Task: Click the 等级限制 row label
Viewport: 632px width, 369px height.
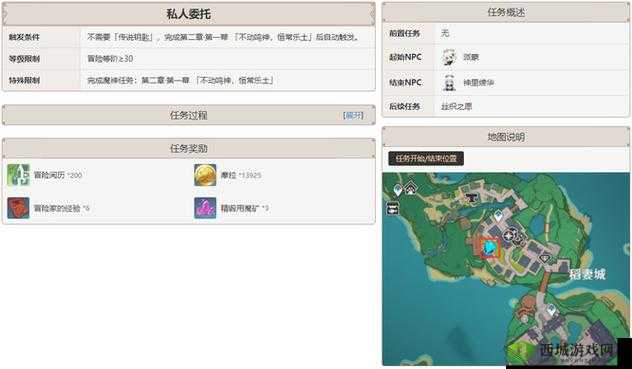Action: (24, 58)
